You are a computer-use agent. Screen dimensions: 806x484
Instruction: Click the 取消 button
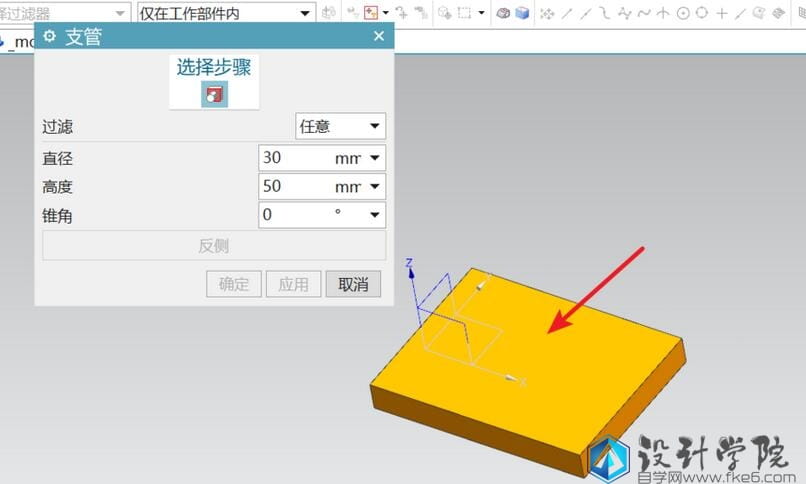(353, 284)
